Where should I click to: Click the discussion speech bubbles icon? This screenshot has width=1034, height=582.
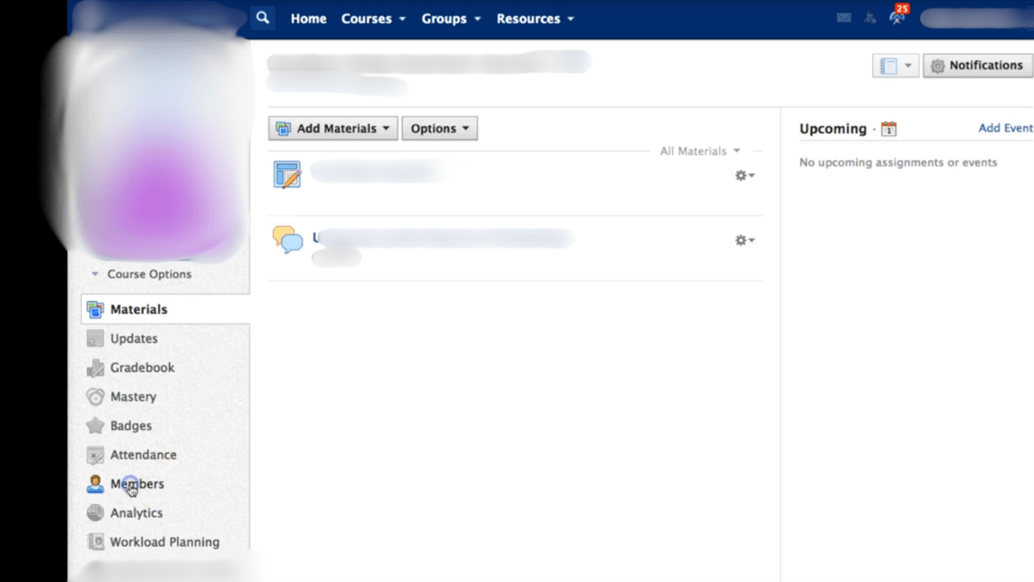288,239
